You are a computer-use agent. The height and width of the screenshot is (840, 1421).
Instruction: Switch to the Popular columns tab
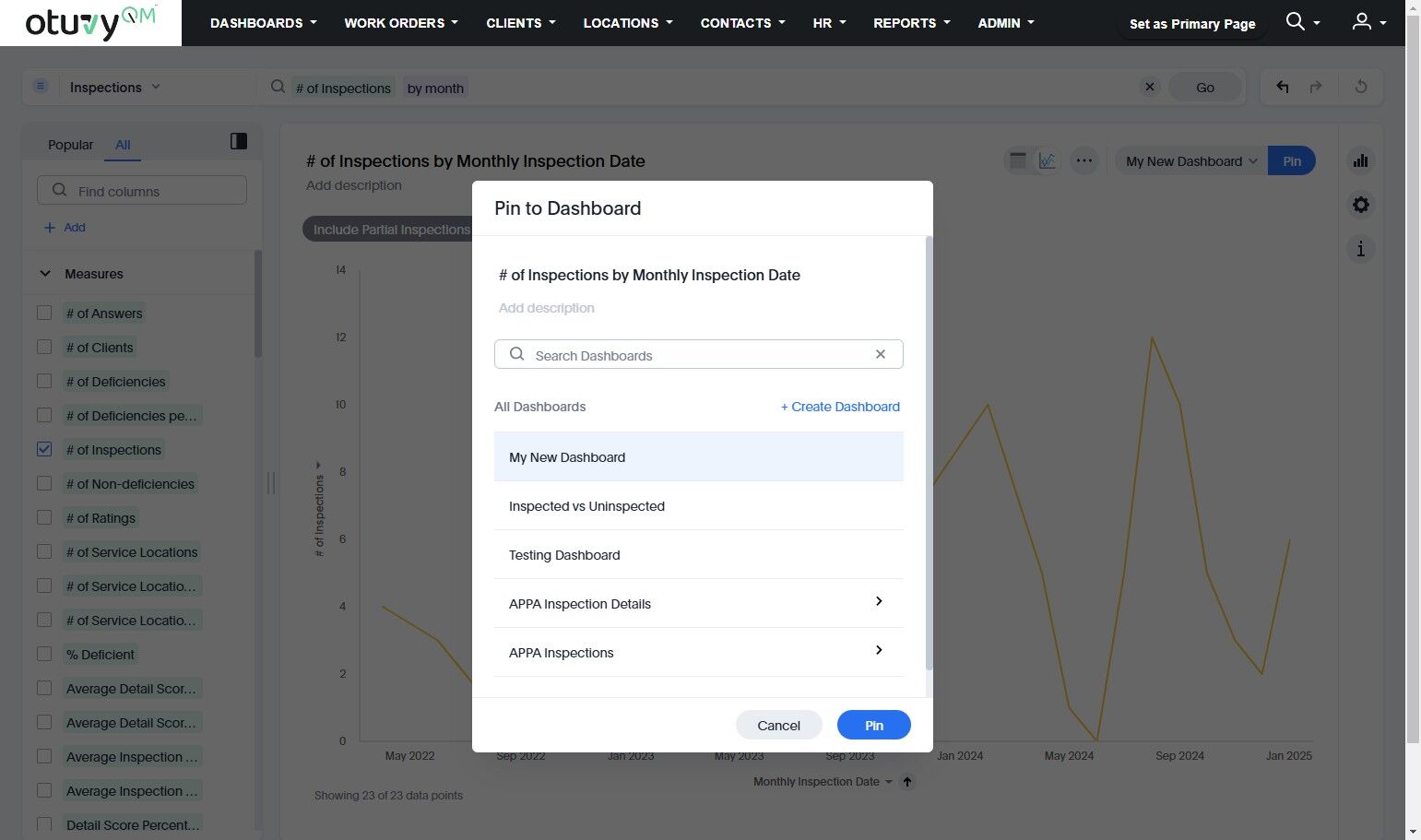point(70,145)
